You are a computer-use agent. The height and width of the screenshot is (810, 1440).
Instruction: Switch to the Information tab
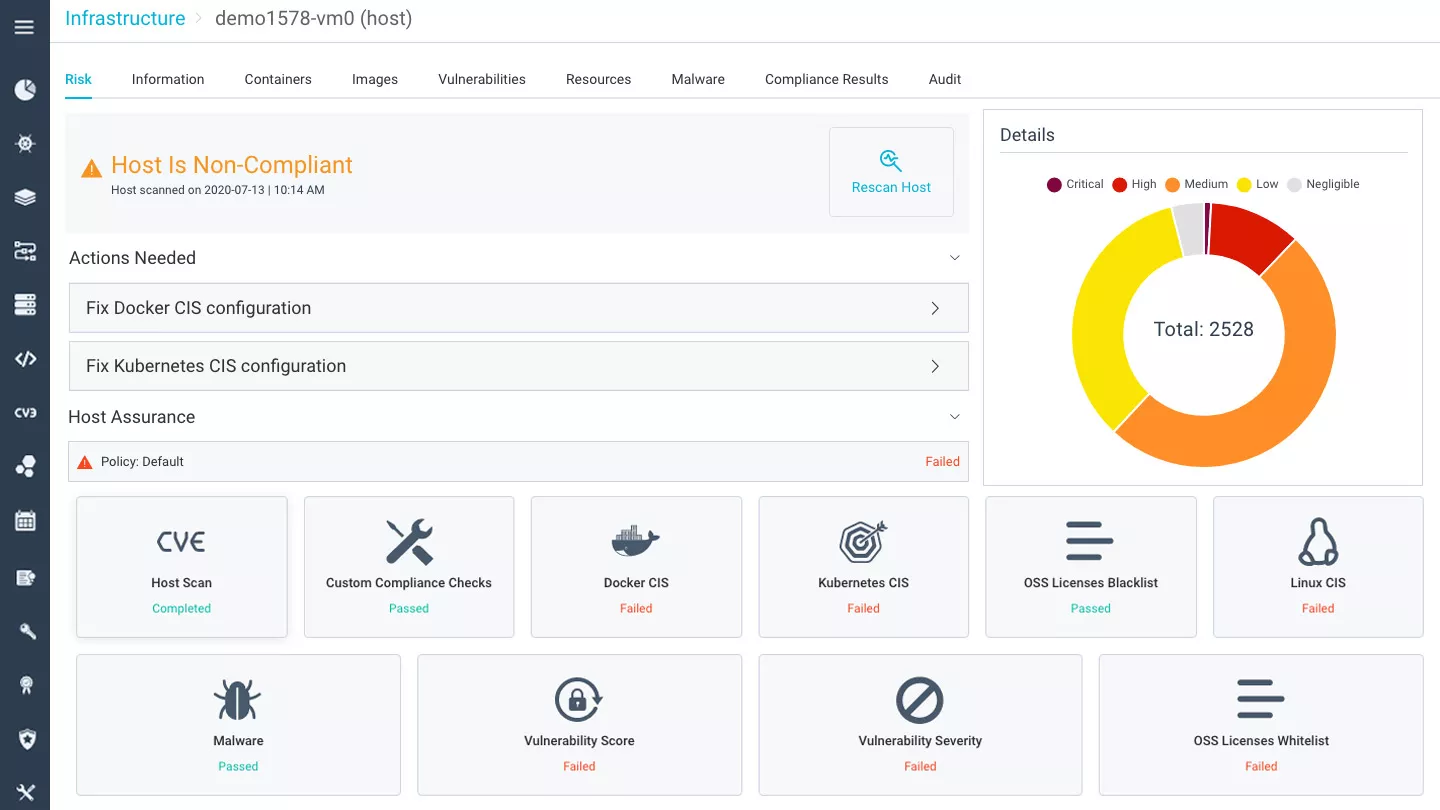168,79
